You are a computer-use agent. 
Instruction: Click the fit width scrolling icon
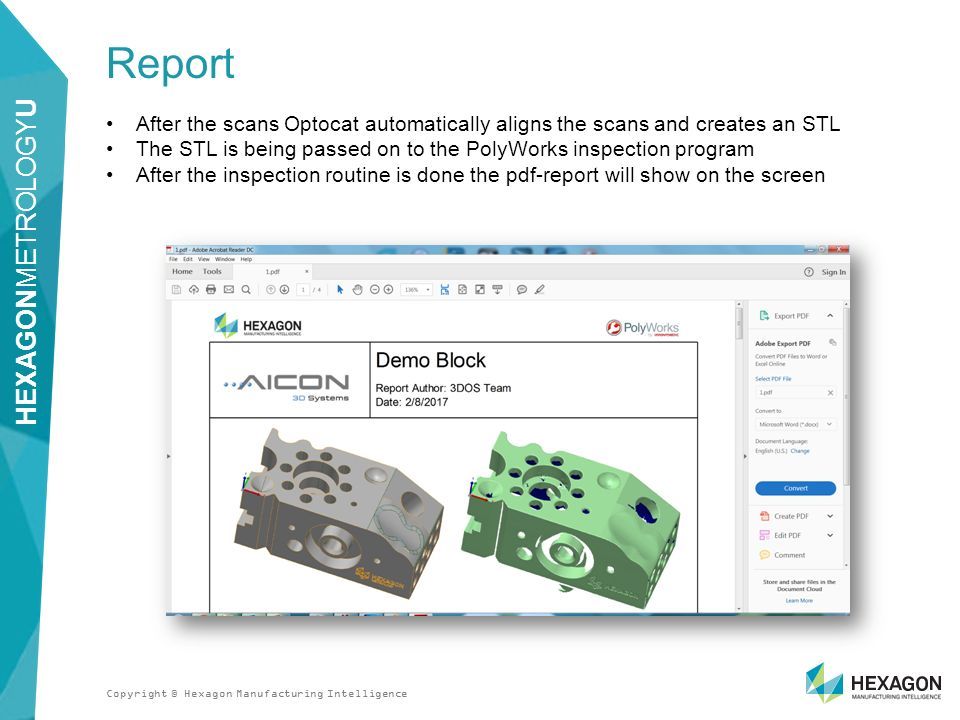(x=444, y=290)
